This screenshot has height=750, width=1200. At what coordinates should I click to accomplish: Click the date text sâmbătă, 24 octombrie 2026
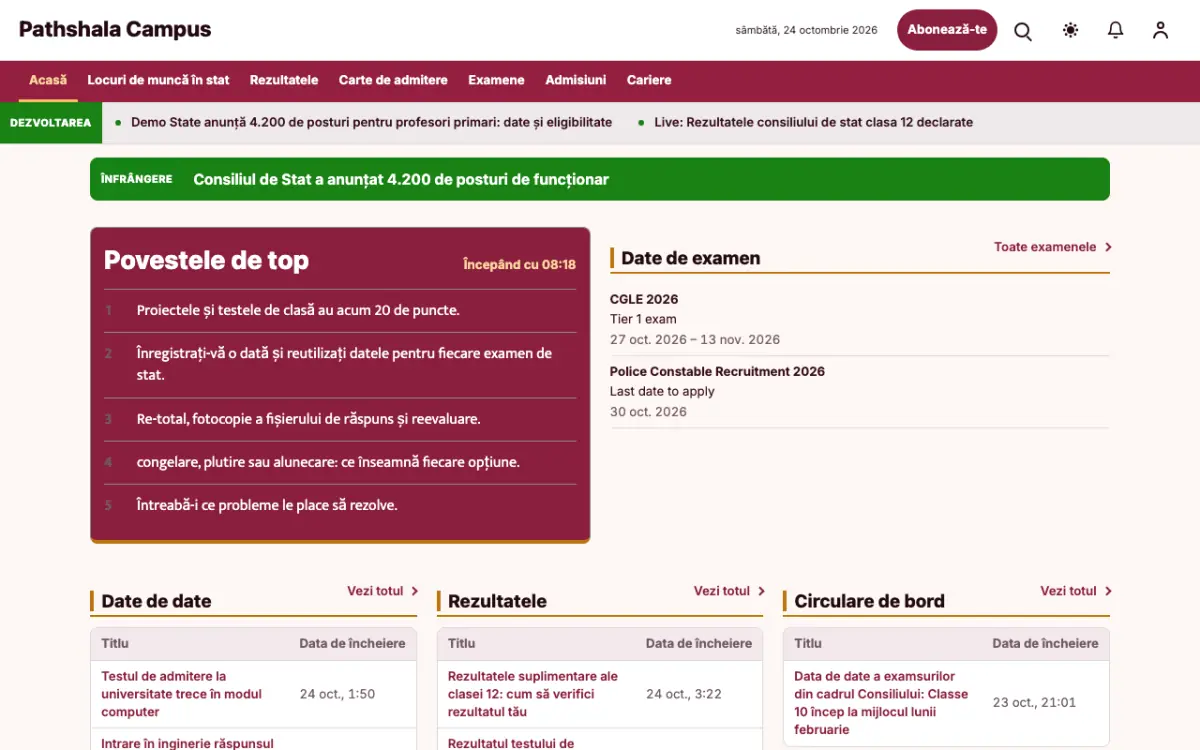pos(806,30)
